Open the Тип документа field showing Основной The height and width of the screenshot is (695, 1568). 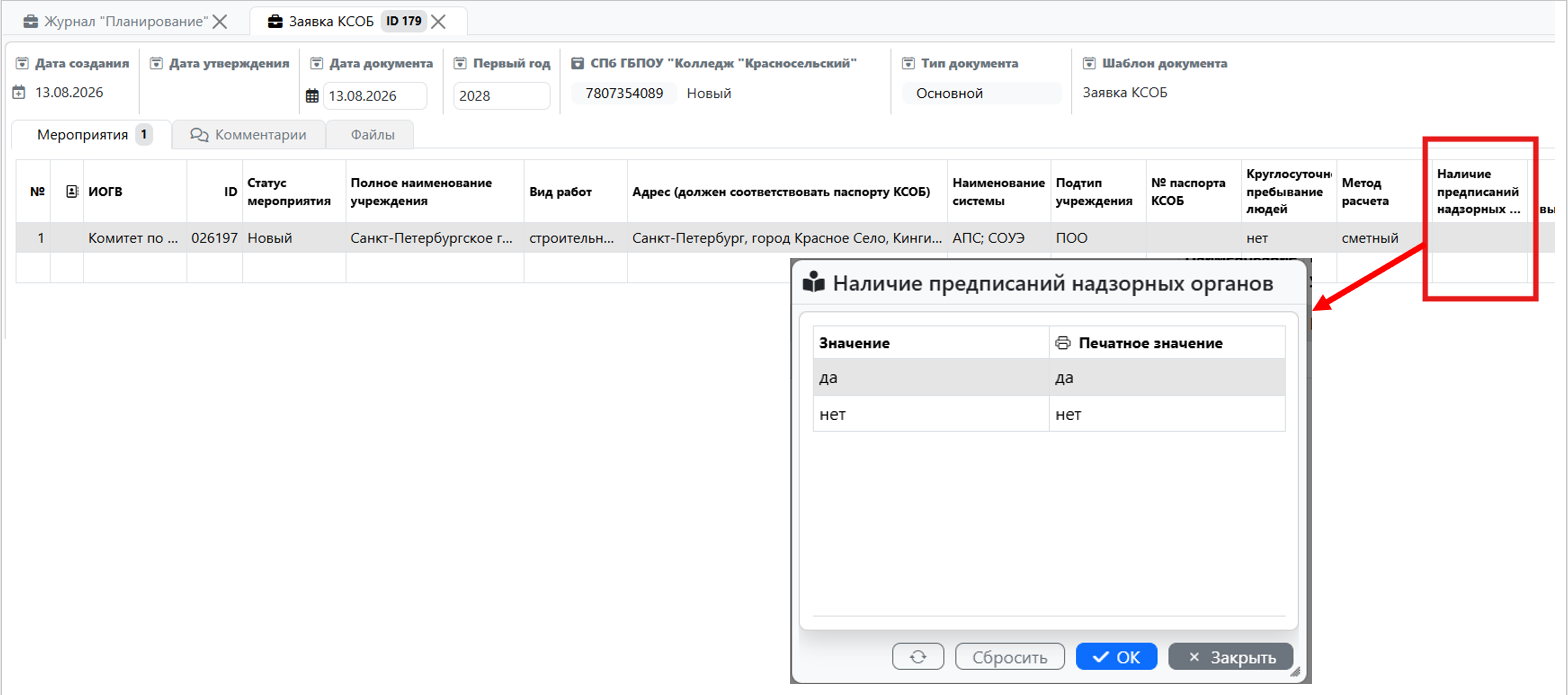click(x=981, y=93)
